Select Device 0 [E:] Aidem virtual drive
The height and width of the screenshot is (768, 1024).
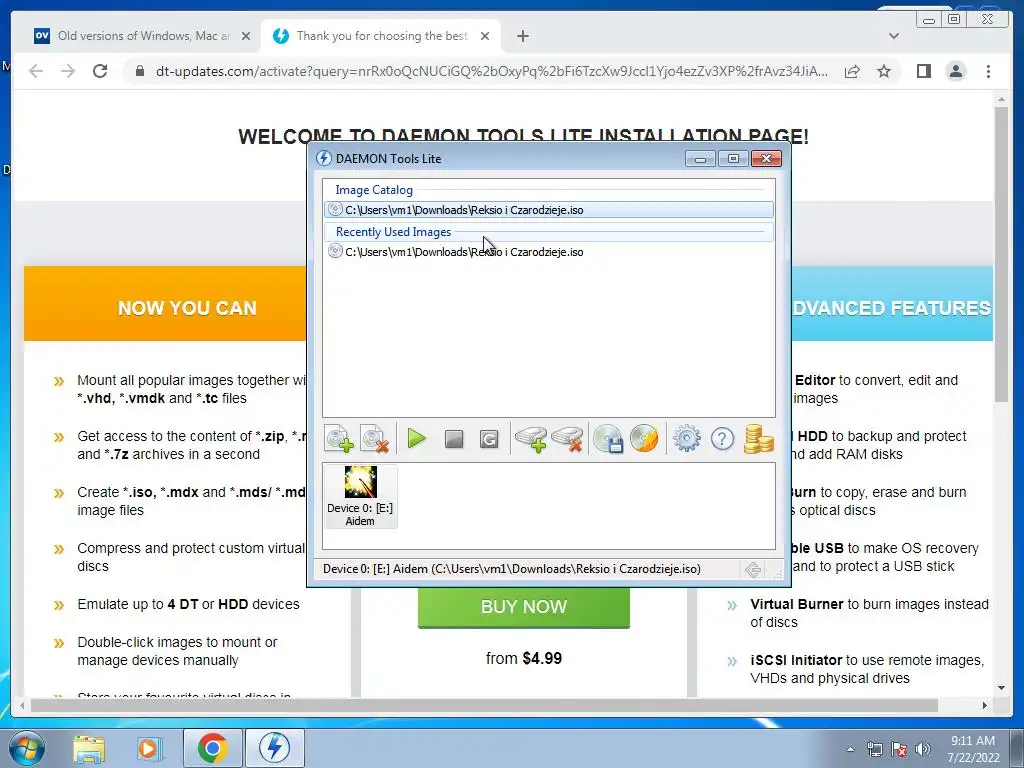[360, 496]
